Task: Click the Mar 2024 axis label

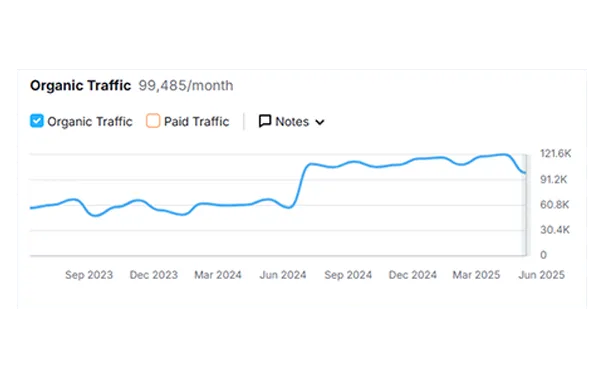Action: (x=218, y=275)
